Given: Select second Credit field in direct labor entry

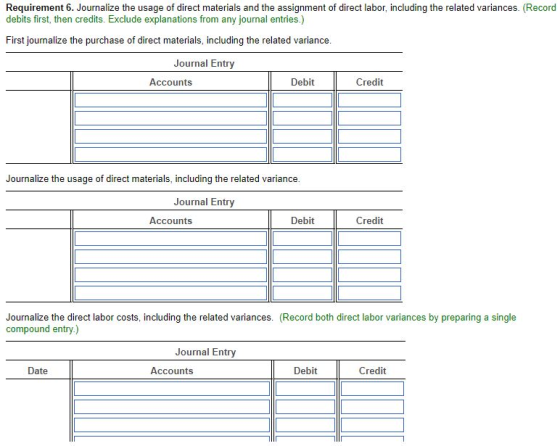Looking at the screenshot, I should pos(372,407).
